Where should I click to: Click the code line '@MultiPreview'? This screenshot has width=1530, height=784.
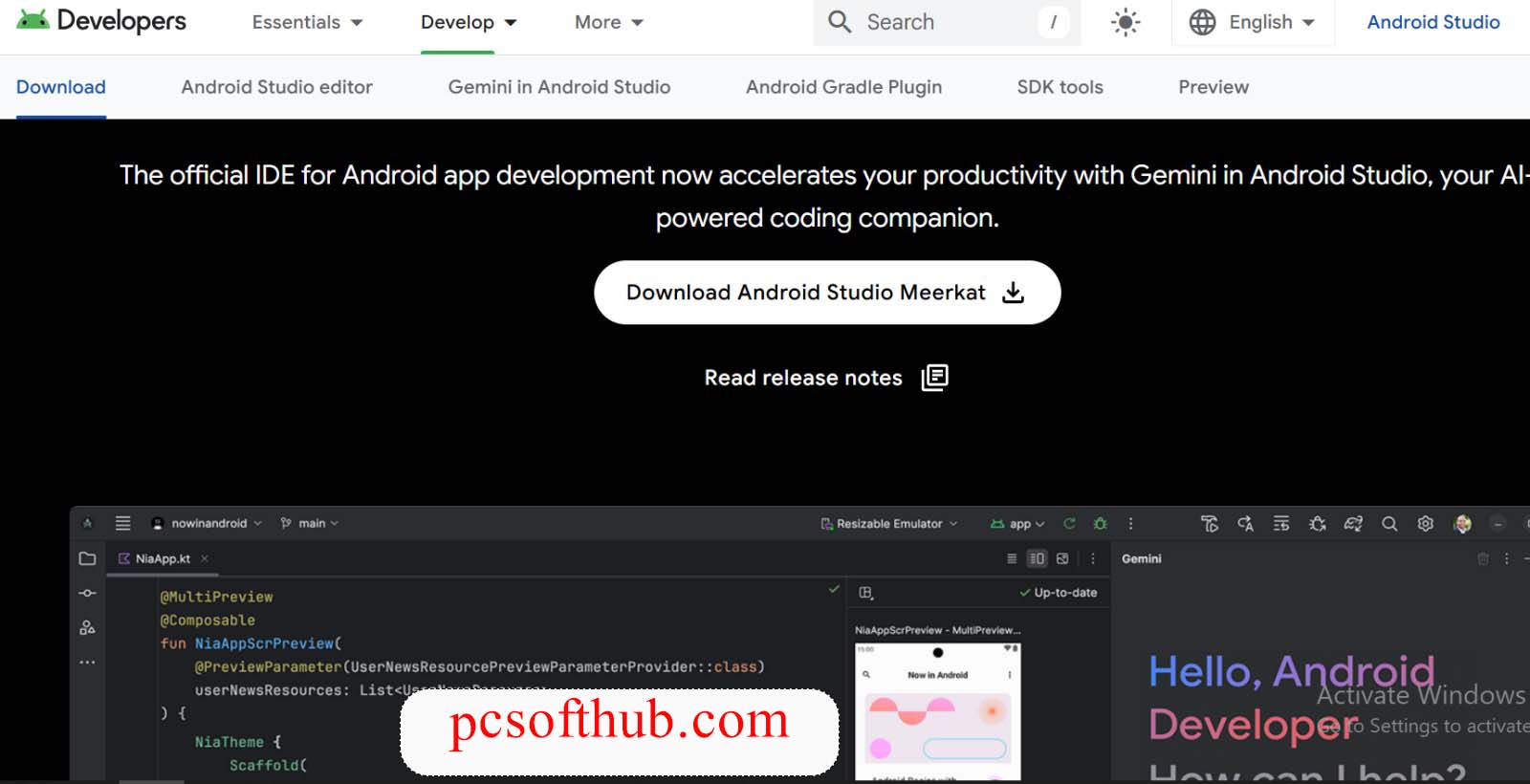216,597
